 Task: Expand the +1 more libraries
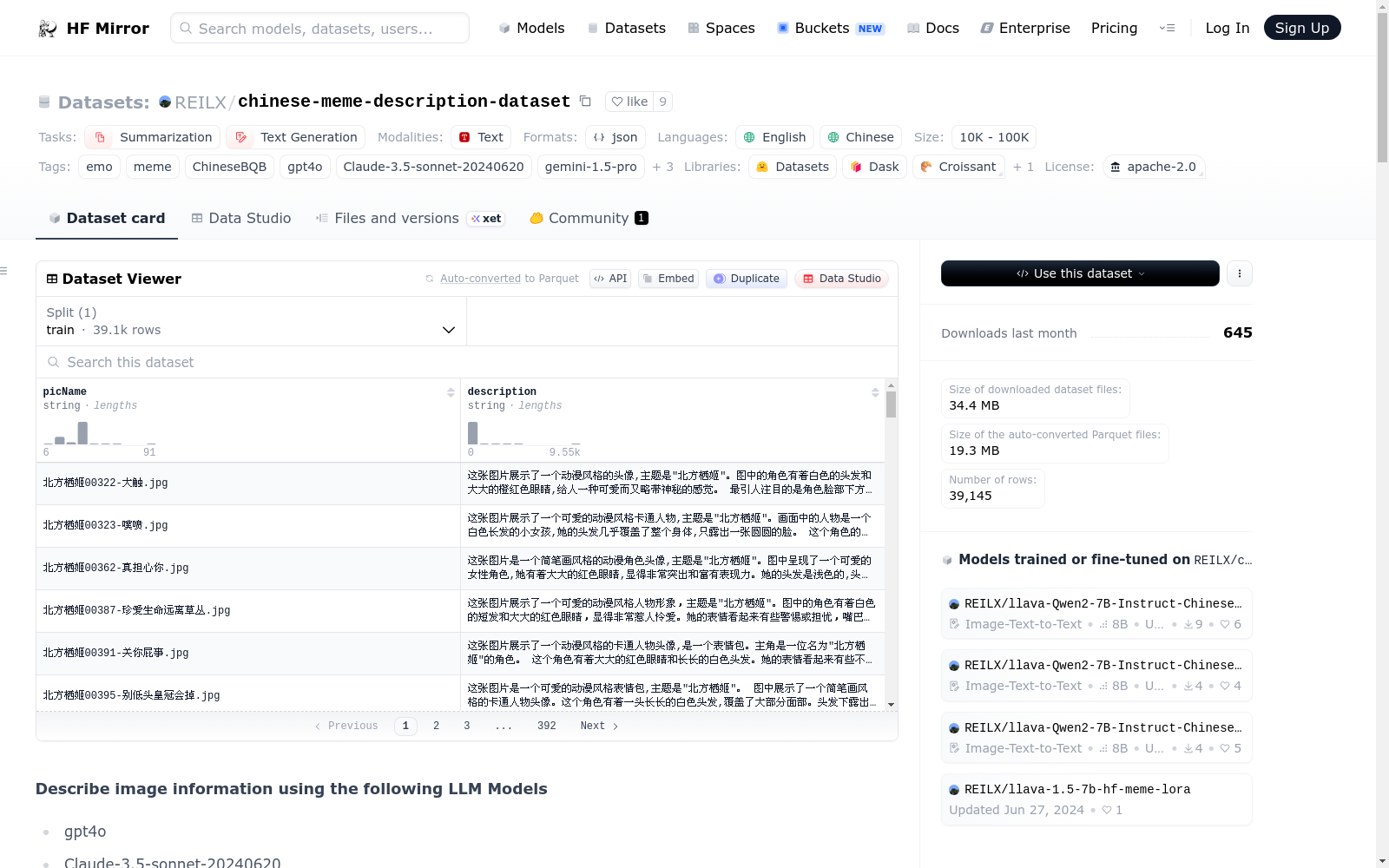coord(1024,167)
